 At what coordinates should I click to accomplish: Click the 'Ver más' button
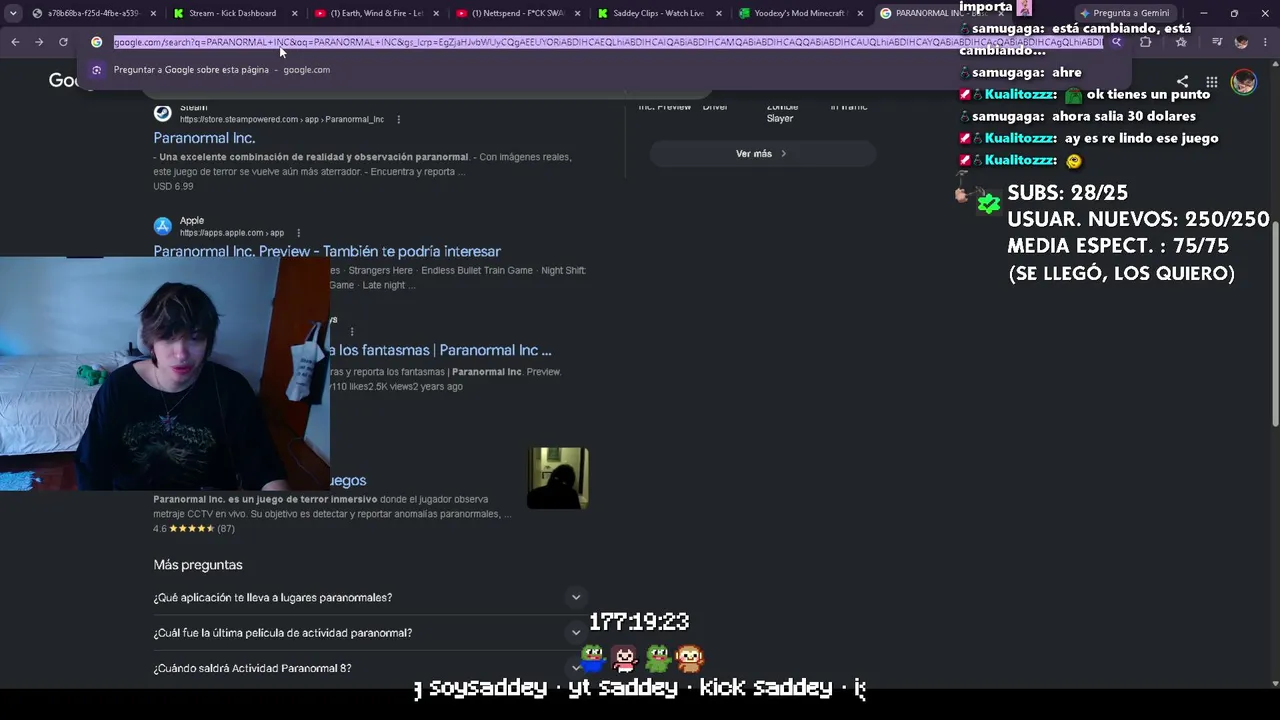(762, 154)
